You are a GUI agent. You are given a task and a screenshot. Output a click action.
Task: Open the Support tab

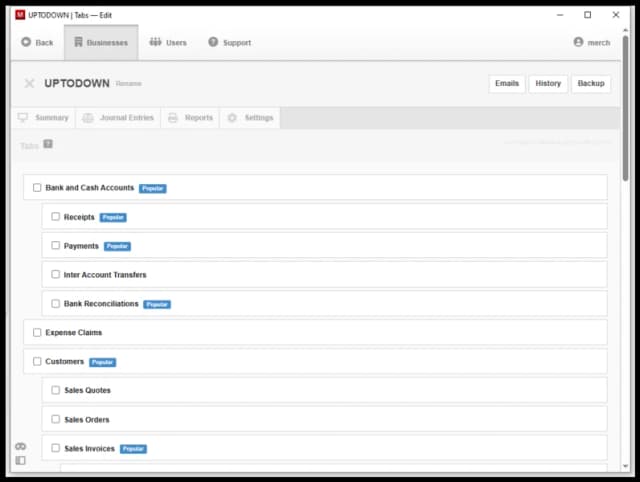[x=230, y=42]
